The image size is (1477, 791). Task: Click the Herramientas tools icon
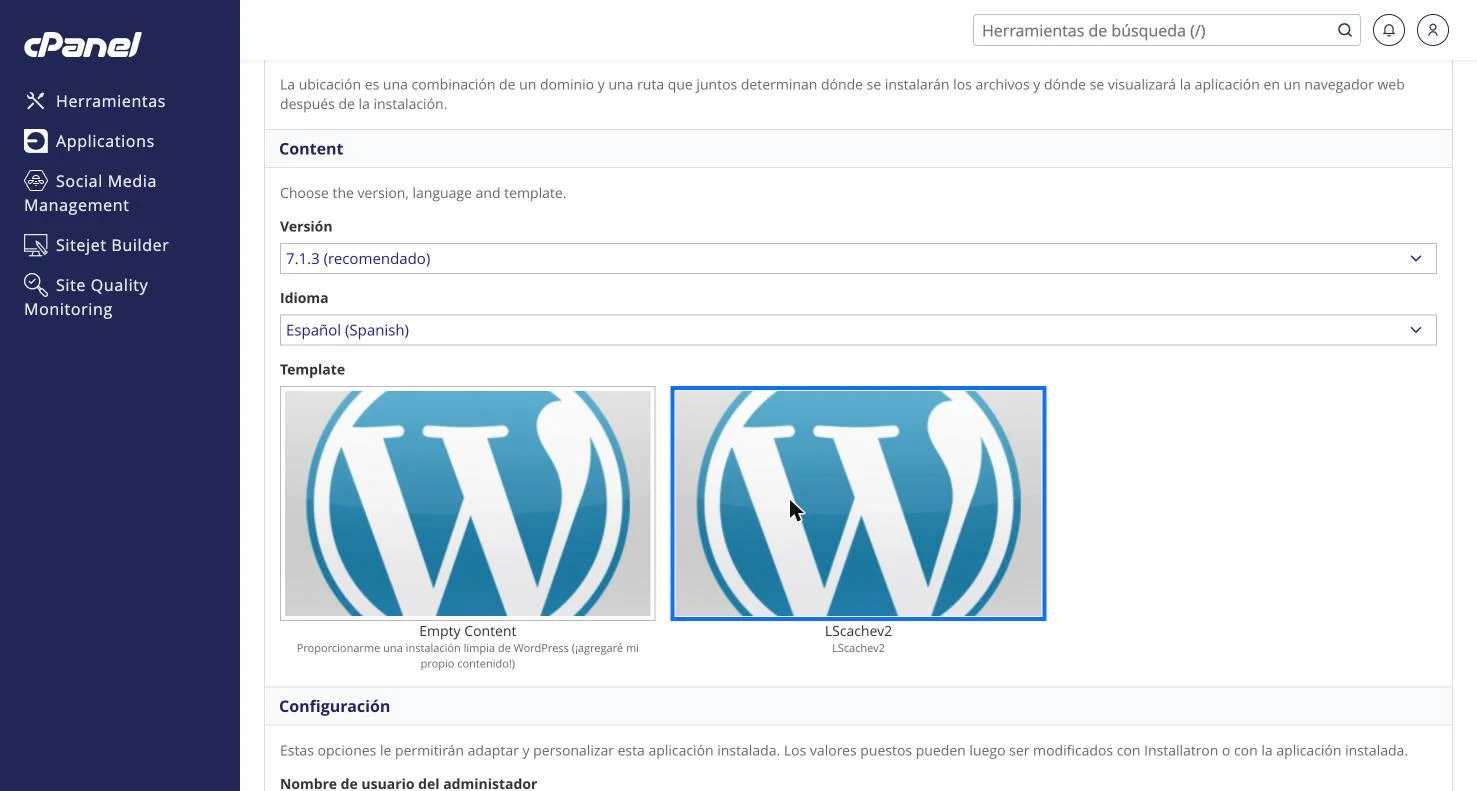(x=36, y=101)
